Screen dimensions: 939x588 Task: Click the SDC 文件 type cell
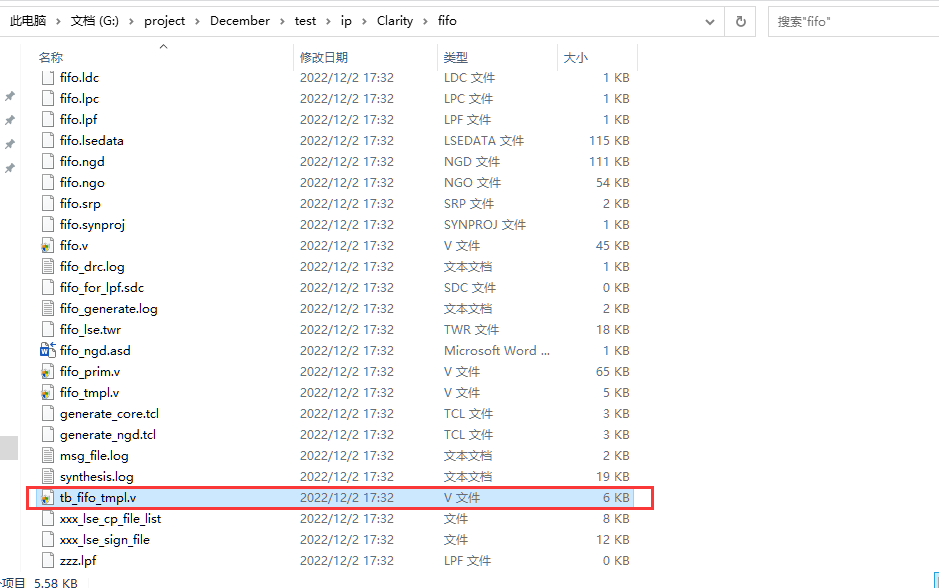[x=470, y=287]
